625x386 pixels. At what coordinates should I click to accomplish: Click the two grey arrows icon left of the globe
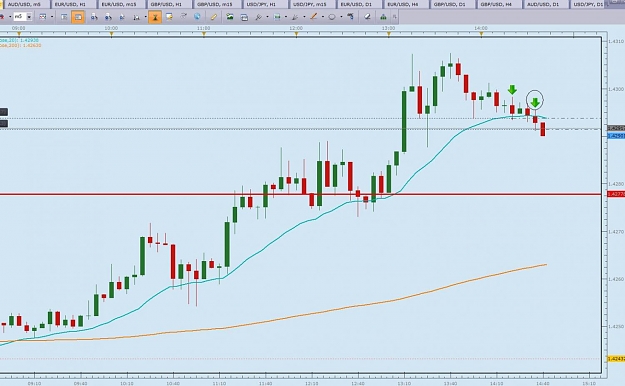coord(183,17)
